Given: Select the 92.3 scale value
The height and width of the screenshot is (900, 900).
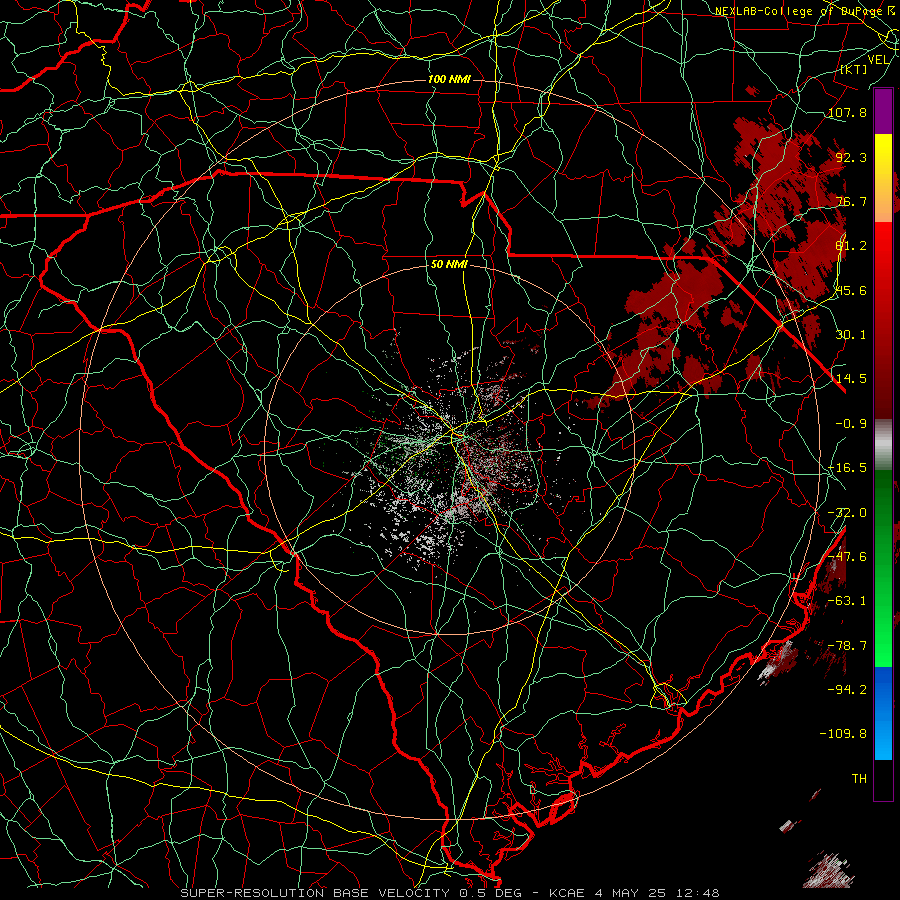Looking at the screenshot, I should (851, 157).
